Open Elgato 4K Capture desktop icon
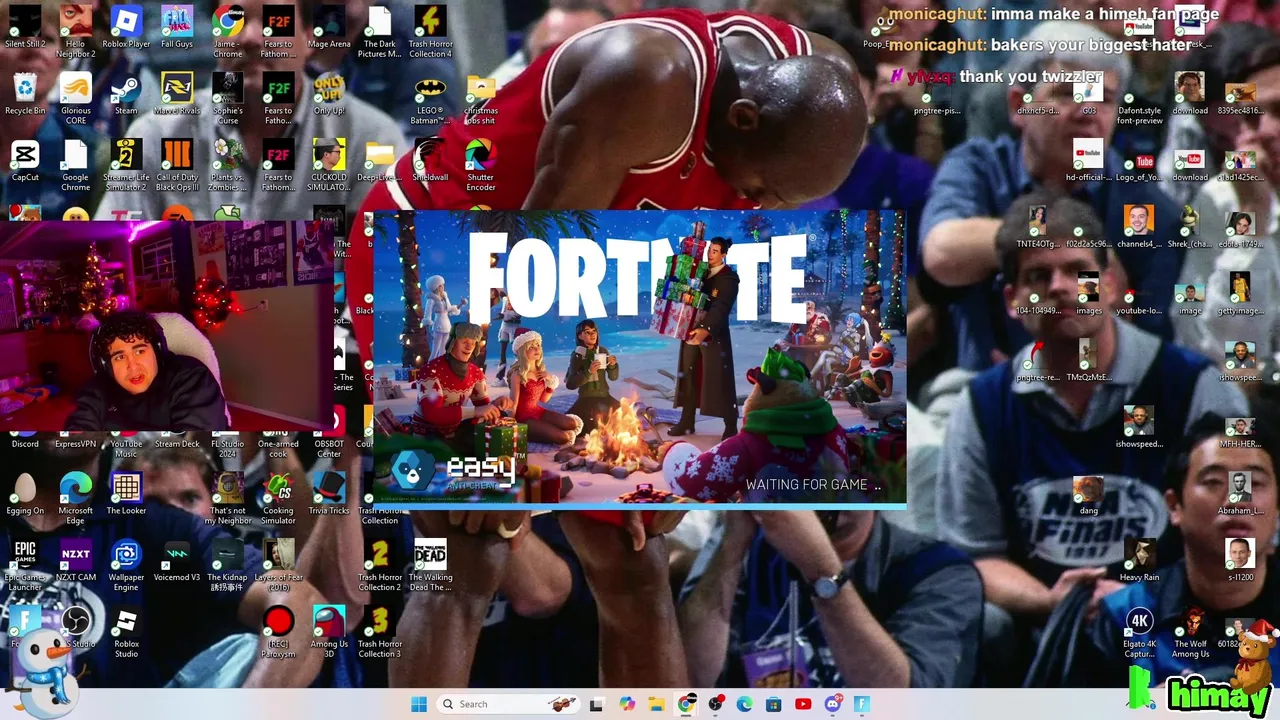Viewport: 1280px width, 720px height. click(1139, 631)
